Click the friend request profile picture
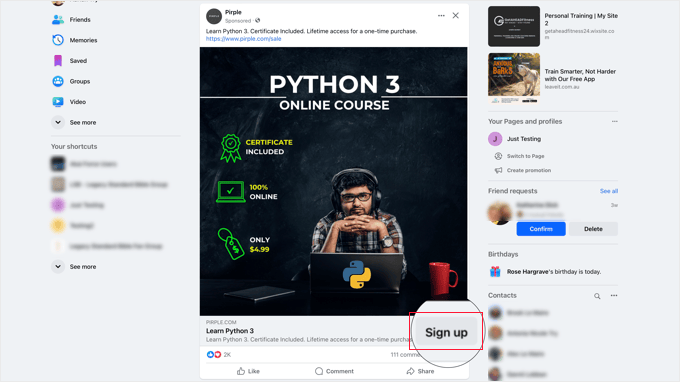This screenshot has width=680, height=382. (500, 213)
